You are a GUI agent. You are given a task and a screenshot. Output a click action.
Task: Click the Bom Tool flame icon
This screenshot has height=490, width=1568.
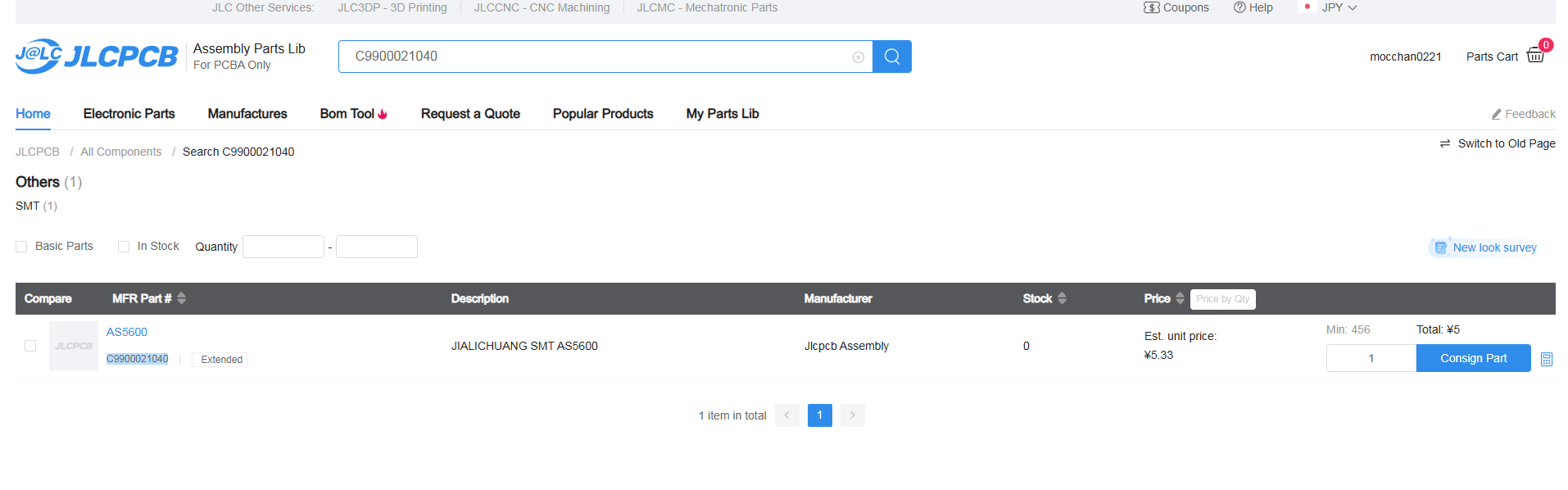pyautogui.click(x=383, y=114)
